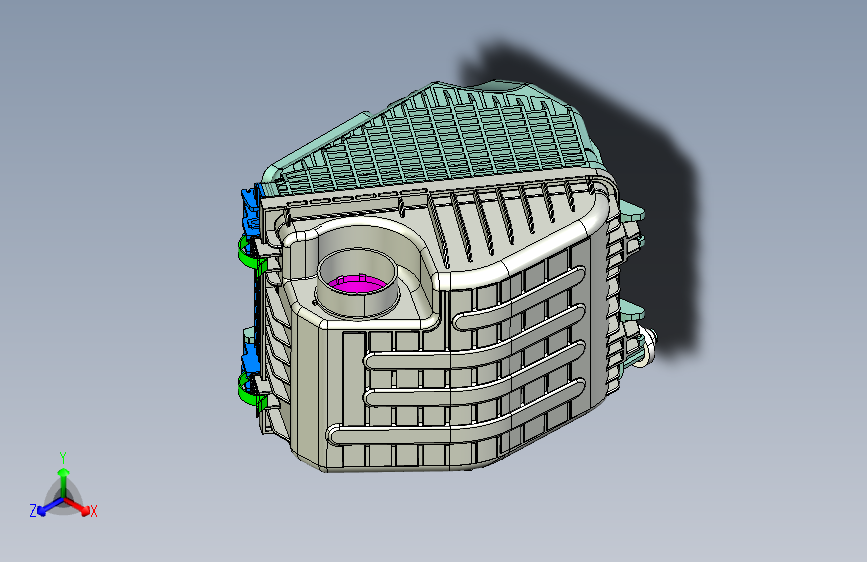The height and width of the screenshot is (562, 867).
Task: Select the magenta disc inside the round port
Action: pos(357,284)
